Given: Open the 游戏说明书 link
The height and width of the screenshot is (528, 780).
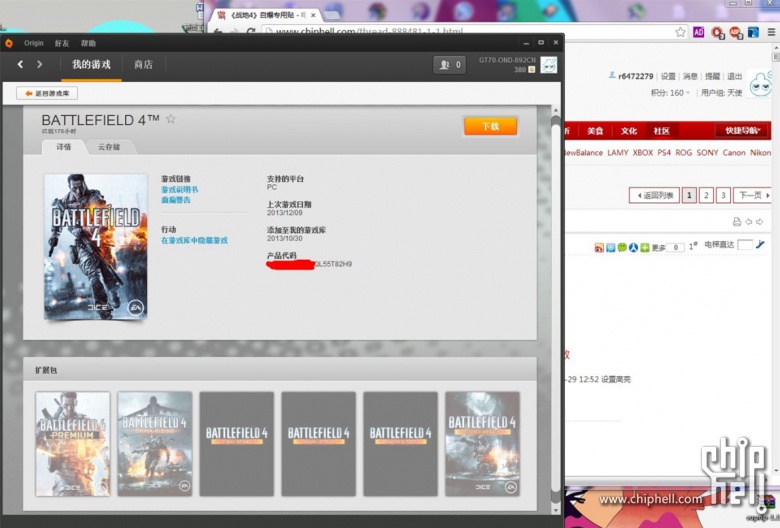Looking at the screenshot, I should pyautogui.click(x=180, y=190).
